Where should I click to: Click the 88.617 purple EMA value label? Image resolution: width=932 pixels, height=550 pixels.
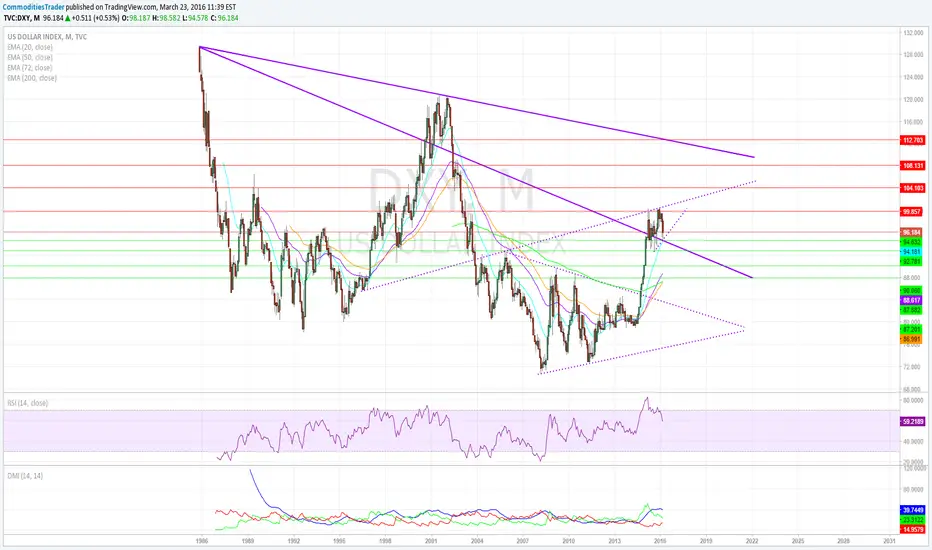(912, 301)
